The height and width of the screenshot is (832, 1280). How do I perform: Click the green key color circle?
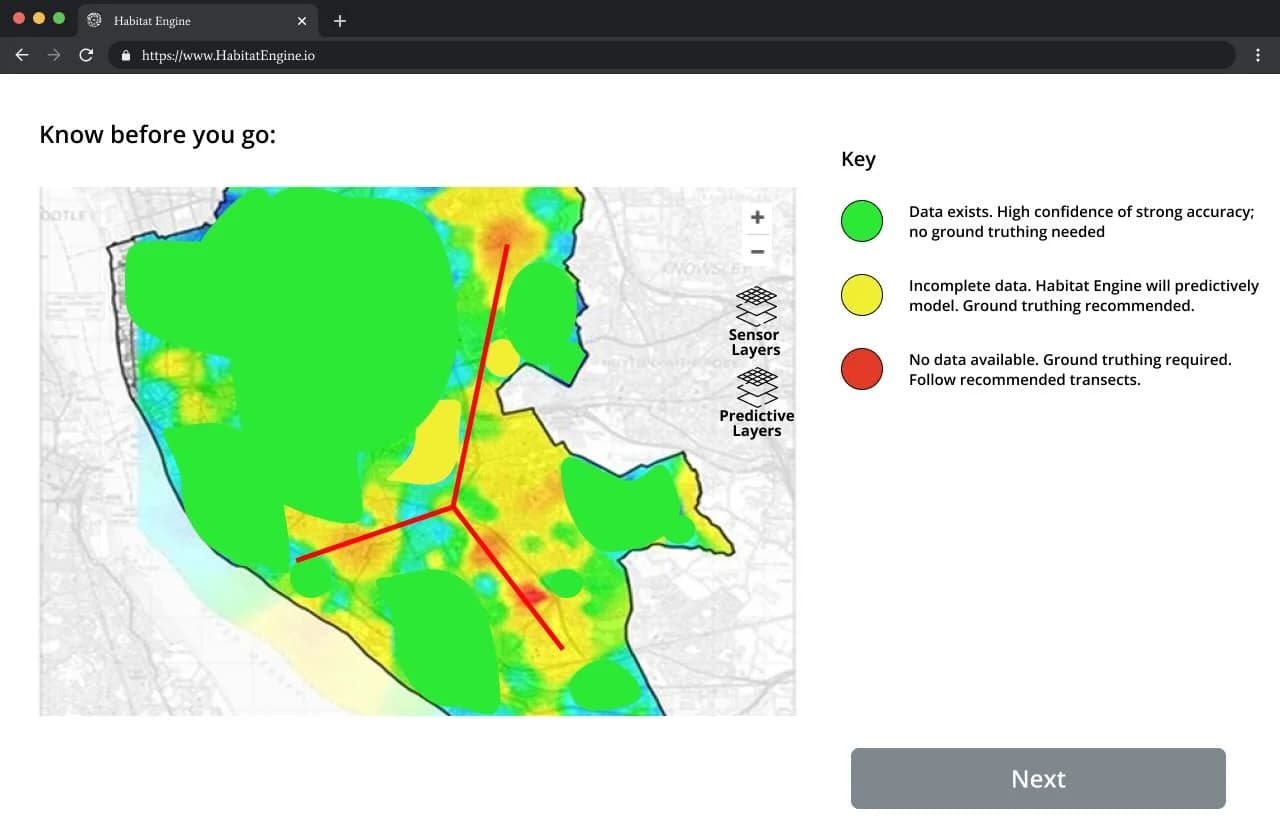[862, 221]
